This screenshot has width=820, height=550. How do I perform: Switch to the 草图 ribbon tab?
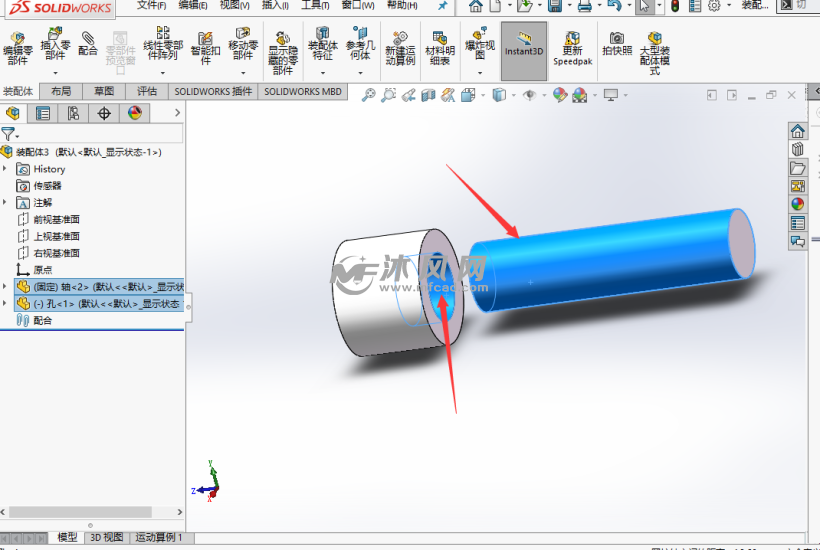pyautogui.click(x=104, y=91)
